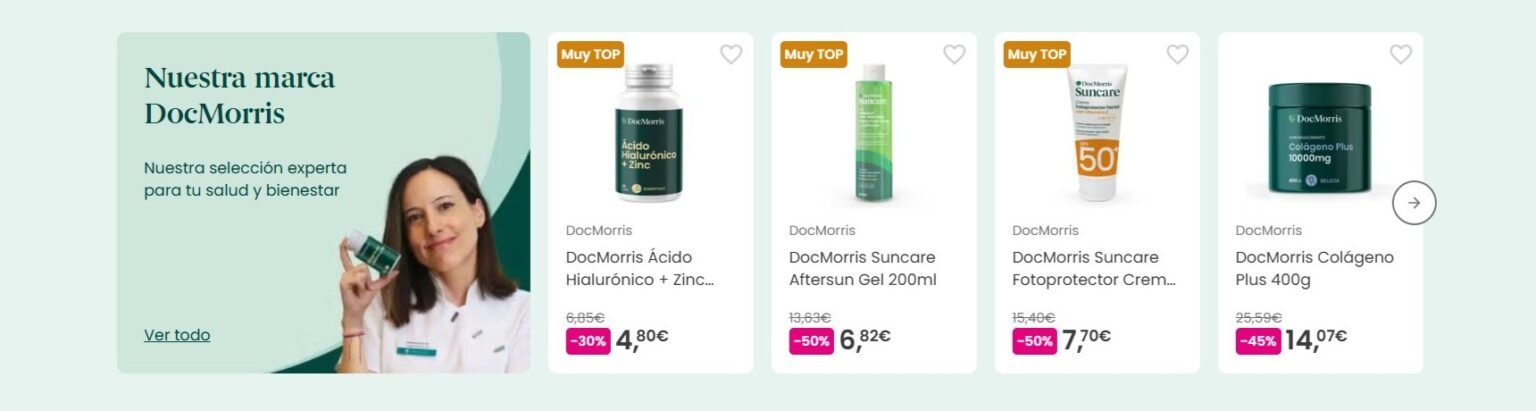Image resolution: width=1536 pixels, height=411 pixels.
Task: View the SPF 50 Fotoprotector tube image
Action: coord(1097,133)
